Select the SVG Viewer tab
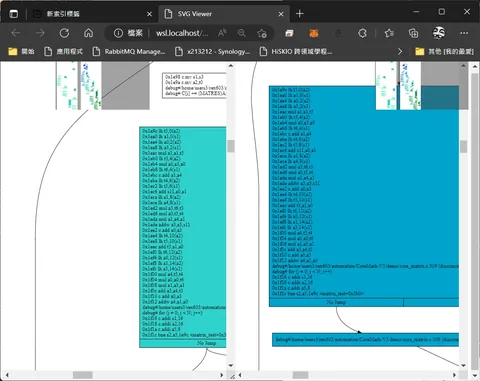This screenshot has width=480, height=381. click(224, 14)
